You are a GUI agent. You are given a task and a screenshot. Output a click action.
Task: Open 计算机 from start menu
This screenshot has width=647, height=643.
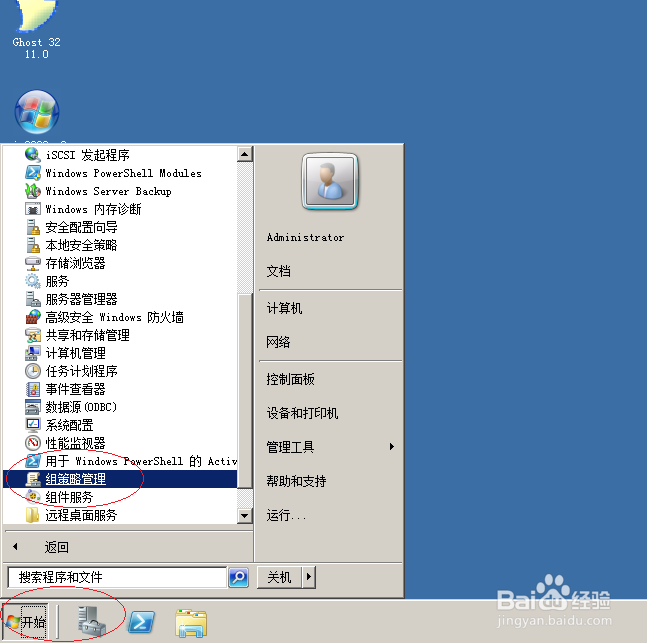click(284, 308)
